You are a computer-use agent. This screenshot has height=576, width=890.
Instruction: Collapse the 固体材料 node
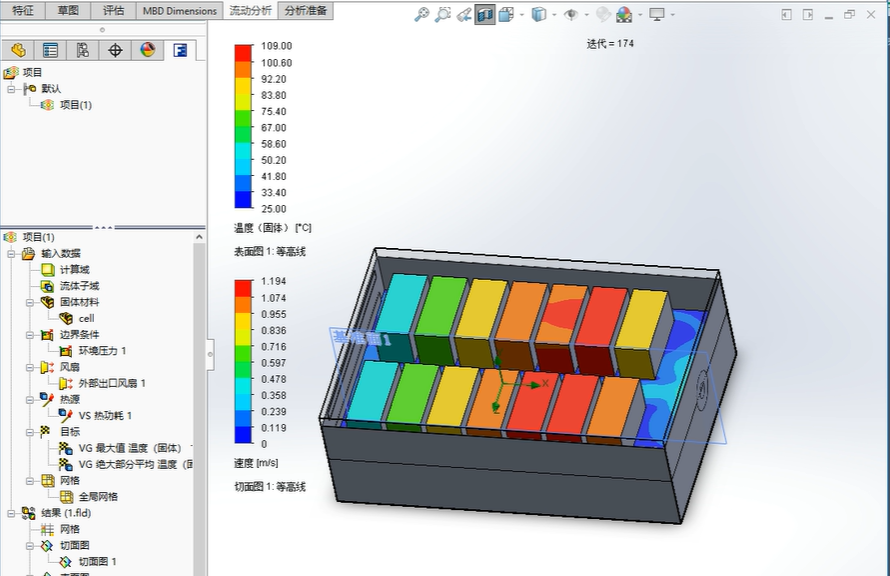click(30, 302)
